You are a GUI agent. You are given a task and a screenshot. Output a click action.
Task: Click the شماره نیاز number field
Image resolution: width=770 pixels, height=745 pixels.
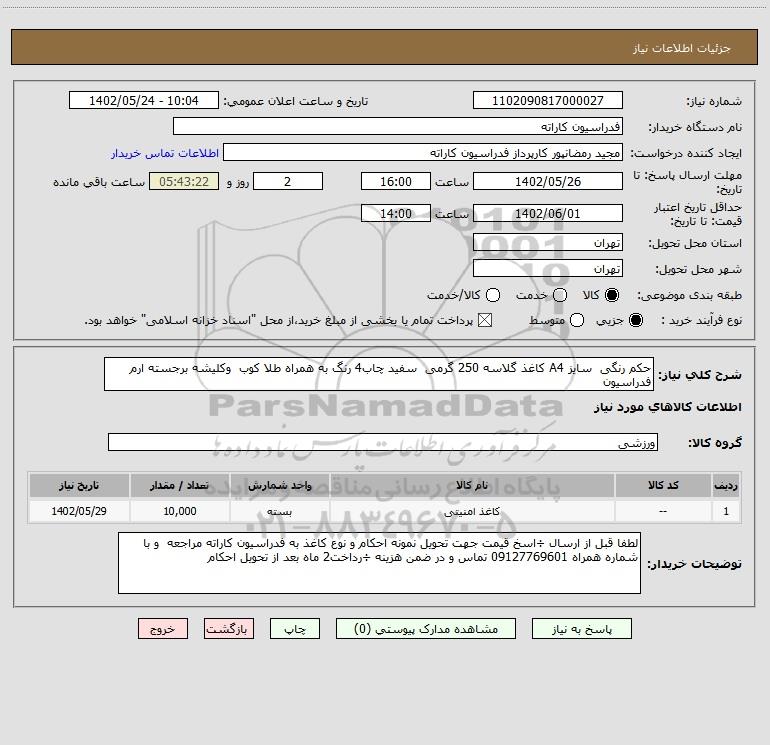pyautogui.click(x=547, y=101)
